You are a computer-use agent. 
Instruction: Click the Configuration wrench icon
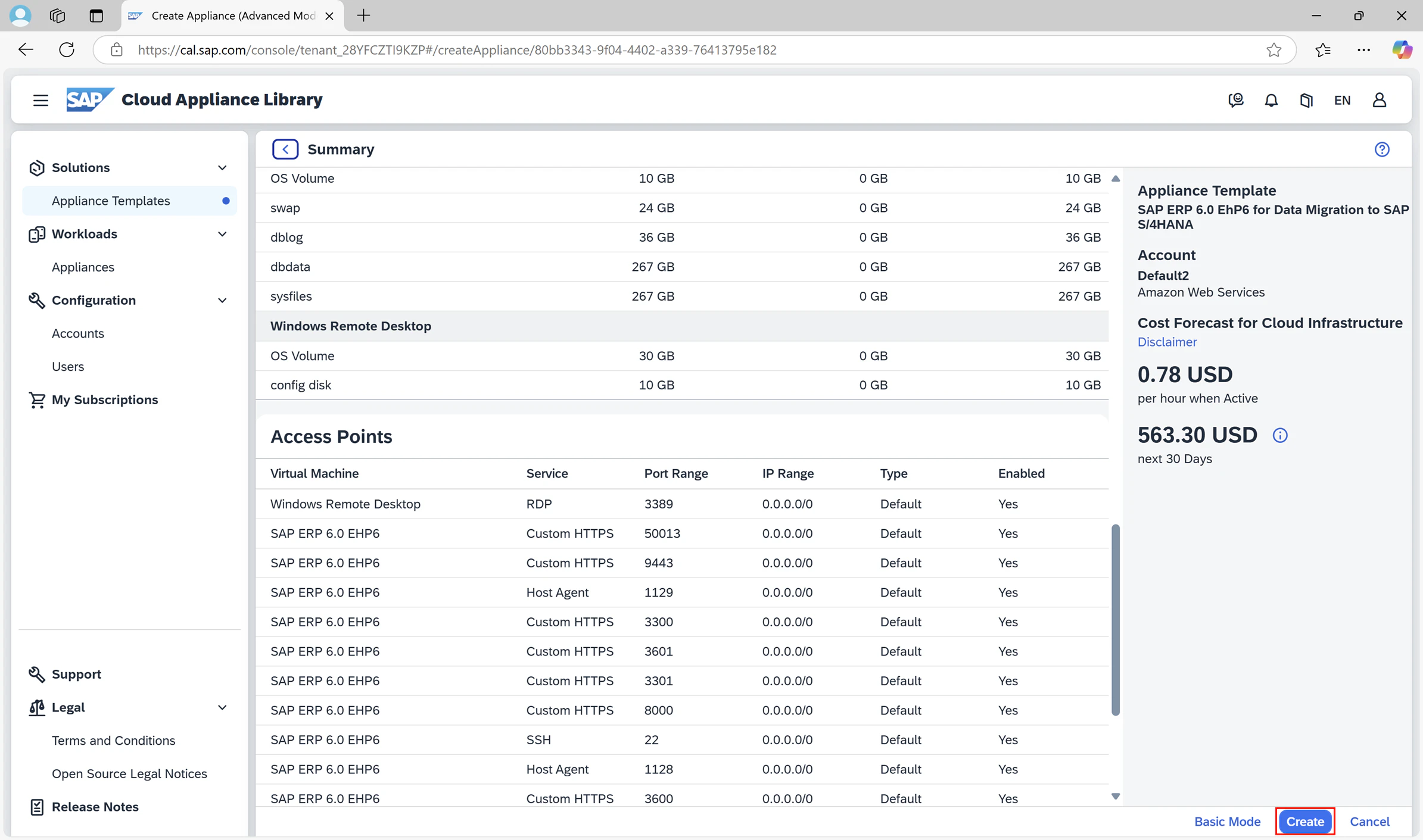click(36, 301)
